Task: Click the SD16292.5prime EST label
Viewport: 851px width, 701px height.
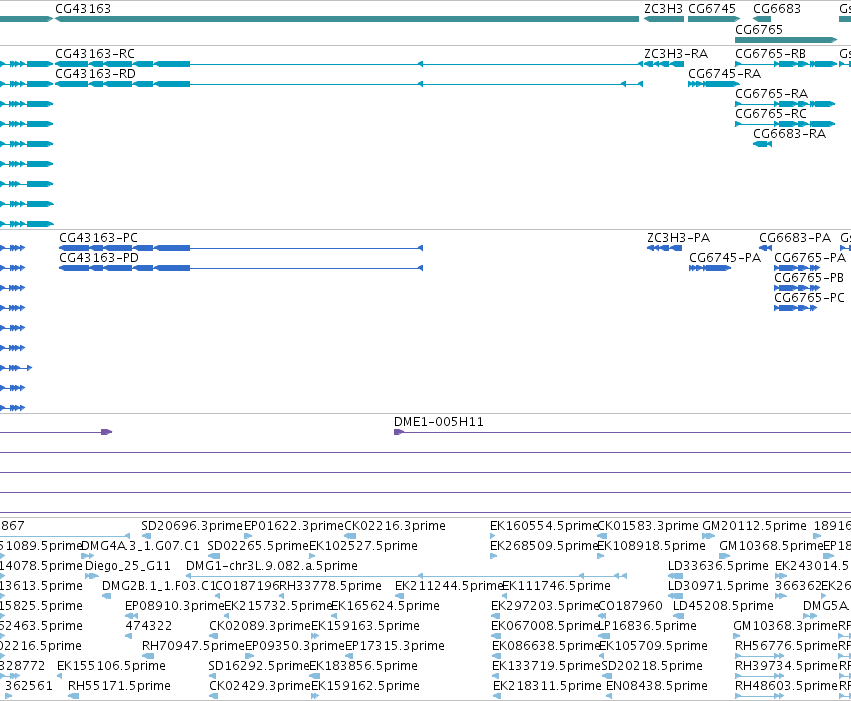Action: point(259,666)
